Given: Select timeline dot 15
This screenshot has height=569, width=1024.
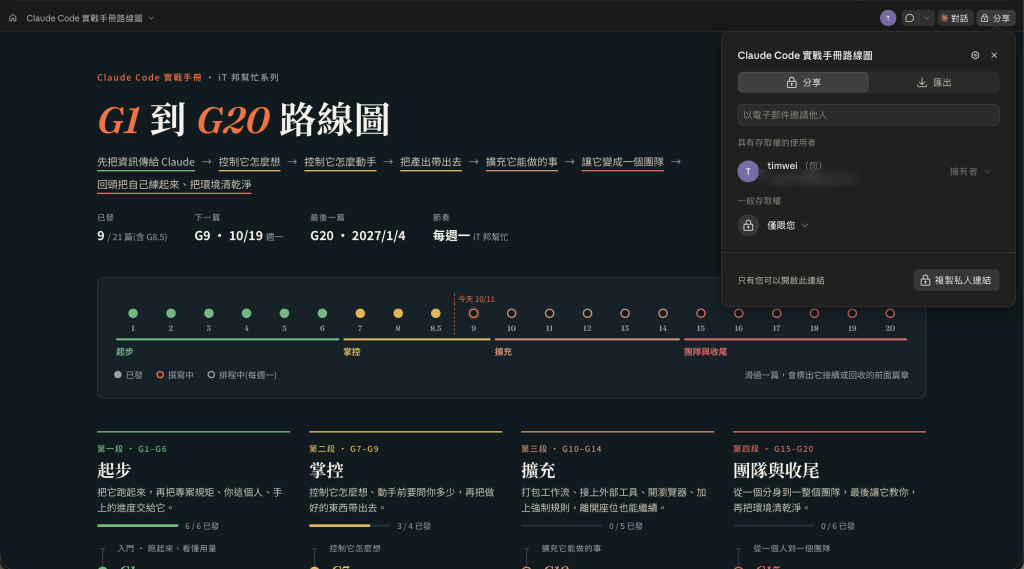Looking at the screenshot, I should [701, 314].
